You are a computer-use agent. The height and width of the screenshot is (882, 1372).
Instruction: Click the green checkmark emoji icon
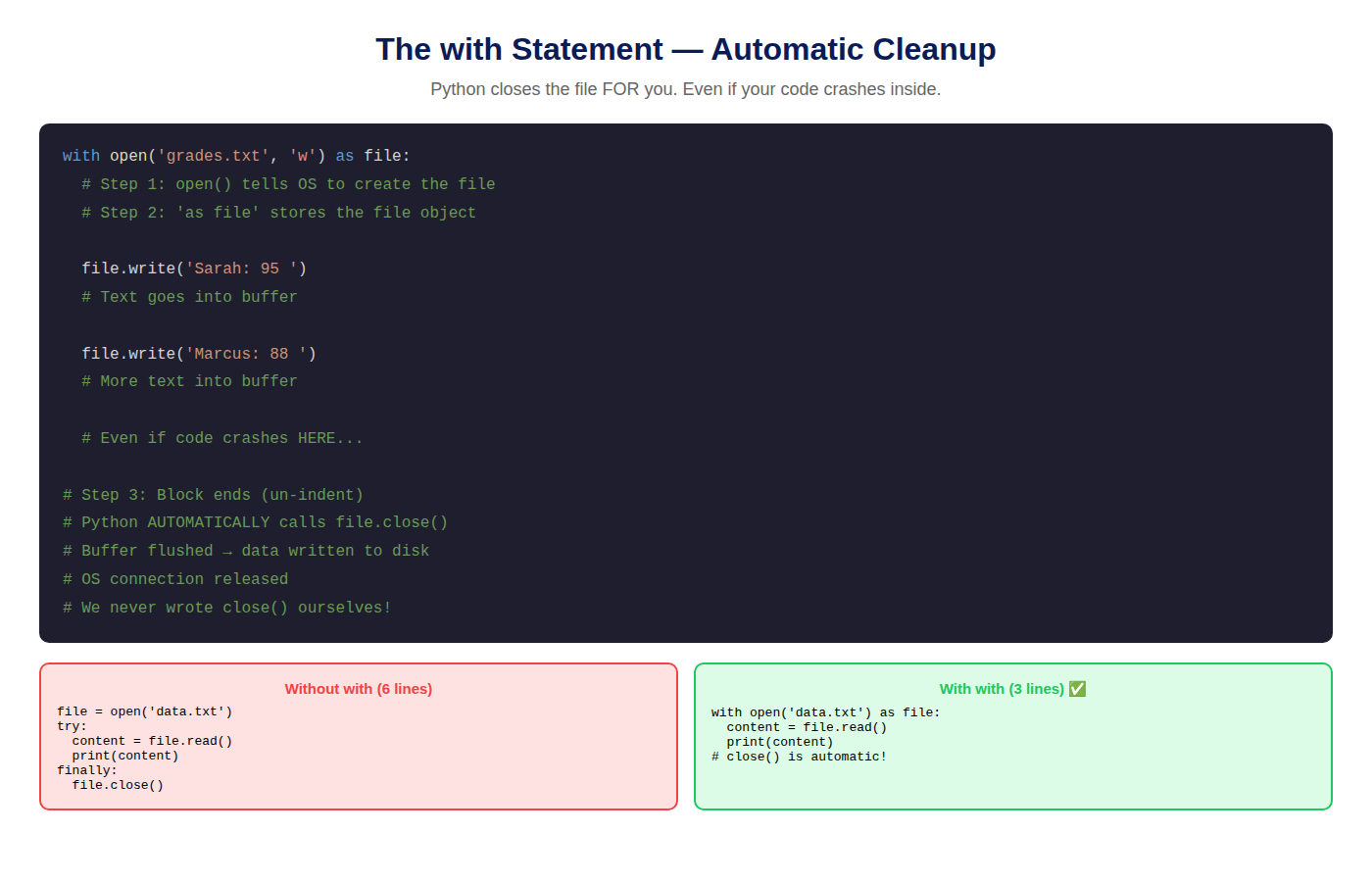coord(1077,689)
